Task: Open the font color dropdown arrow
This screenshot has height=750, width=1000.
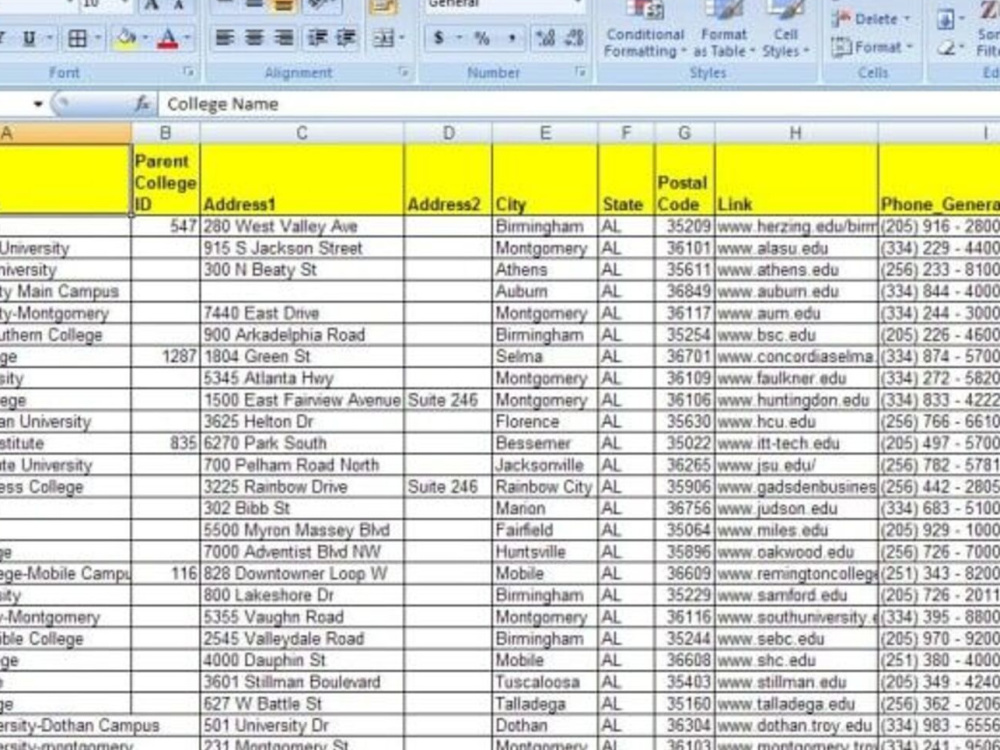Action: click(187, 39)
